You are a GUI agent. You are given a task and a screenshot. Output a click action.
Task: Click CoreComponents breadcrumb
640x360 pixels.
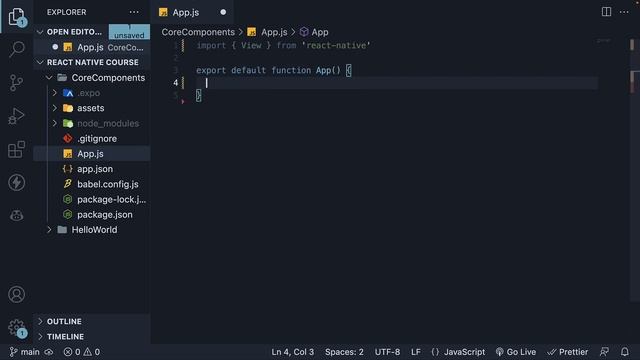(198, 32)
